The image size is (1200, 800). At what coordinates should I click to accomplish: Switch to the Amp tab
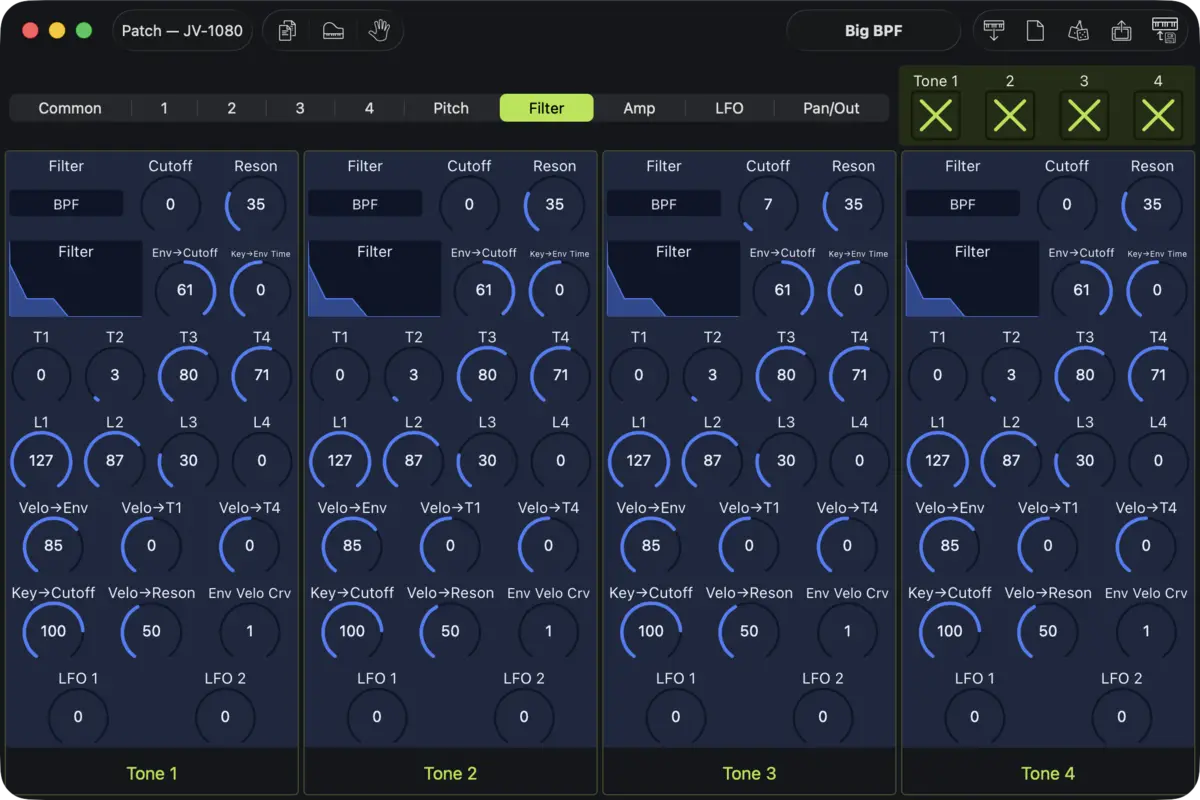coord(639,108)
